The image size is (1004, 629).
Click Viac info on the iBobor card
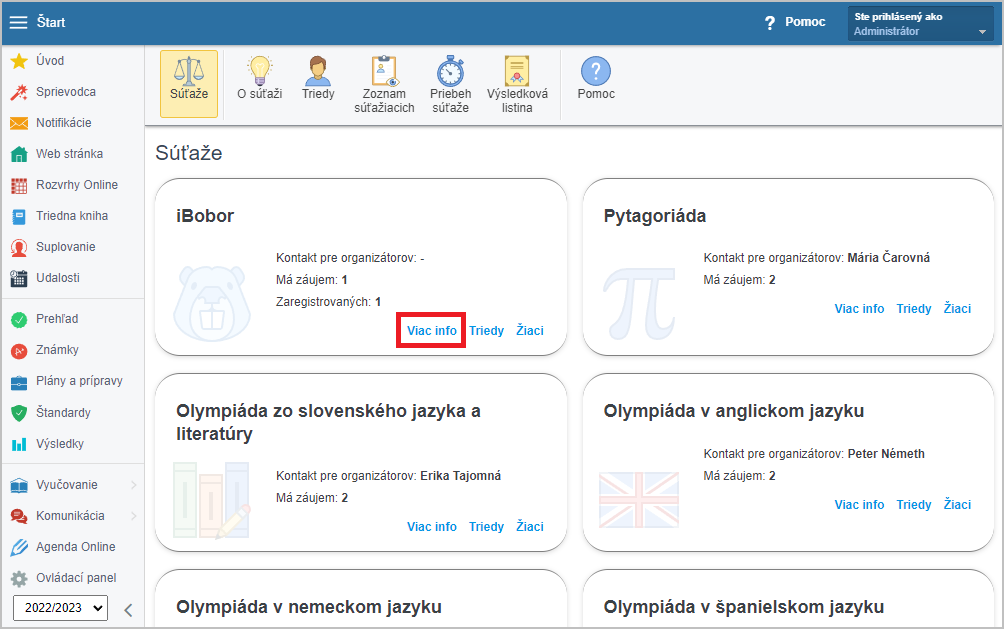coord(432,331)
